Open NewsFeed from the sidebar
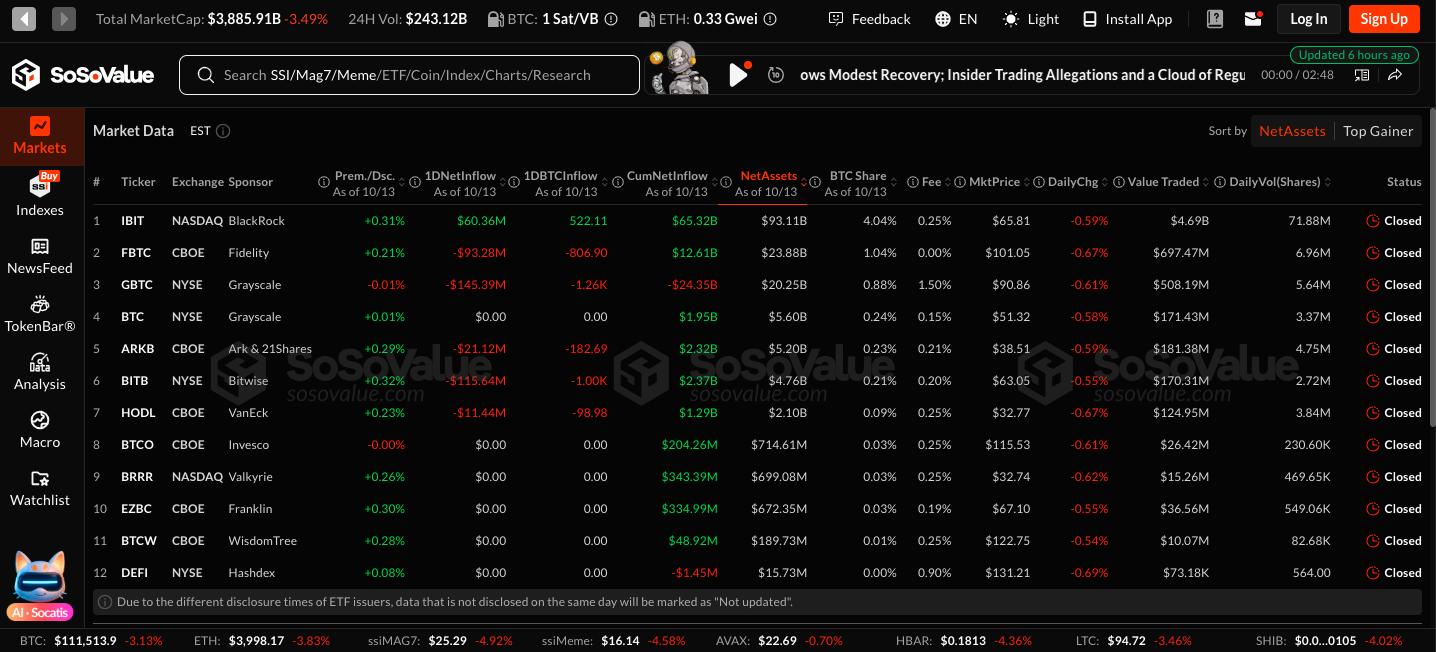The width and height of the screenshot is (1436, 652). click(x=40, y=255)
